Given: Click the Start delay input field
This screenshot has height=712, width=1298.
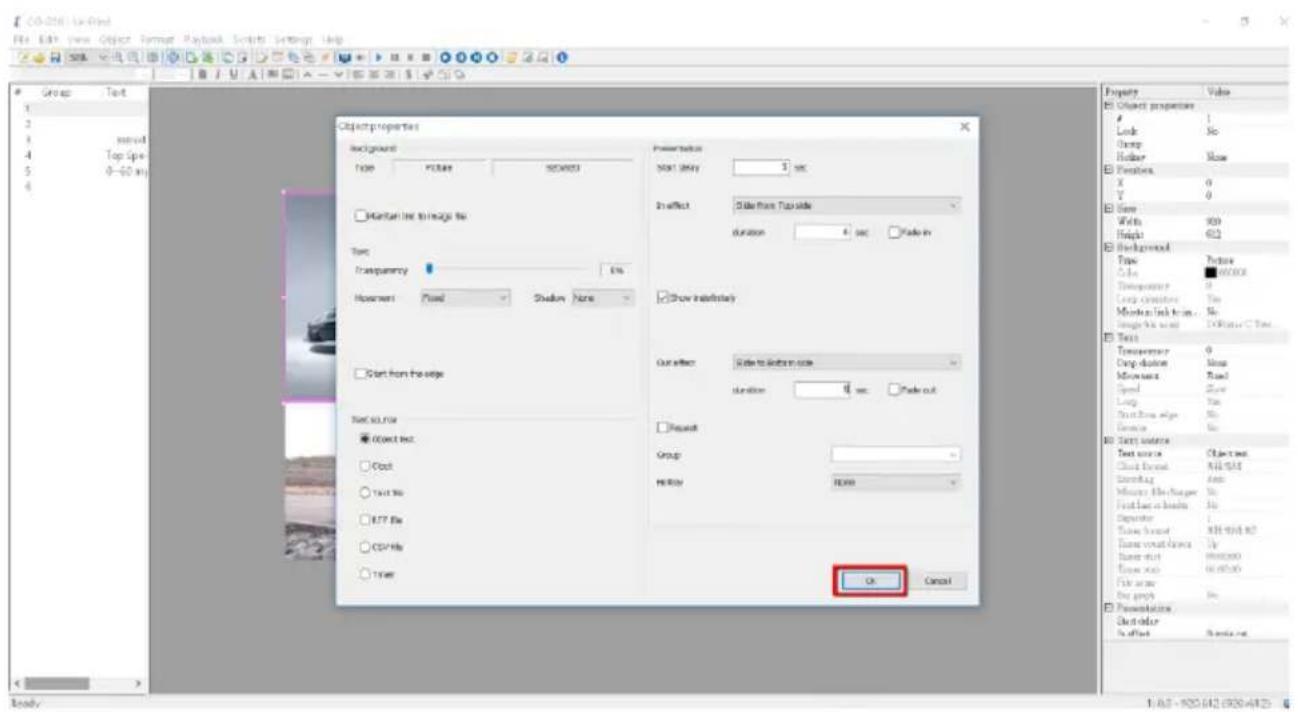Looking at the screenshot, I should (763, 167).
